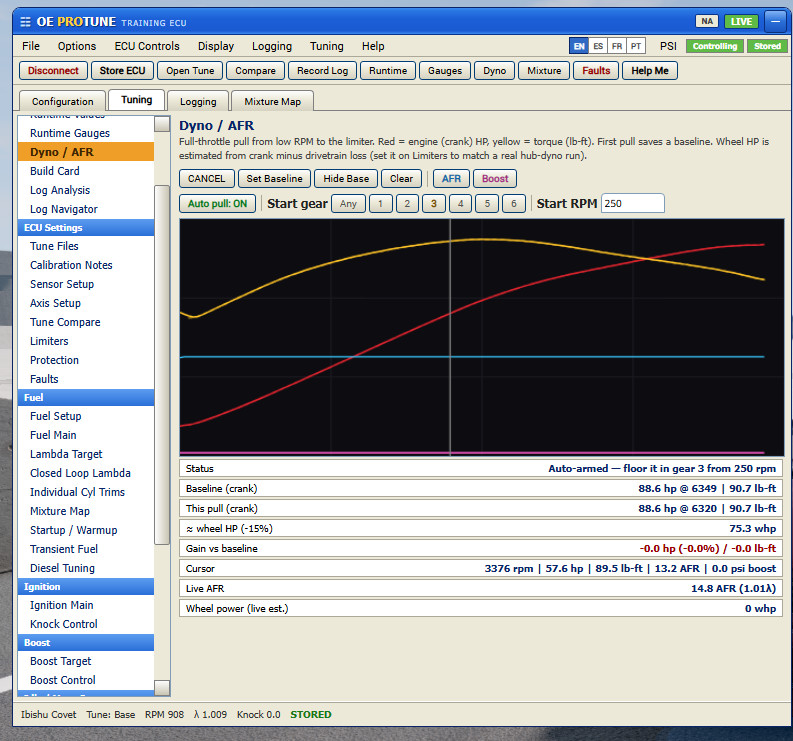Open Build Card in sidebar
The width and height of the screenshot is (793, 741).
[x=86, y=171]
